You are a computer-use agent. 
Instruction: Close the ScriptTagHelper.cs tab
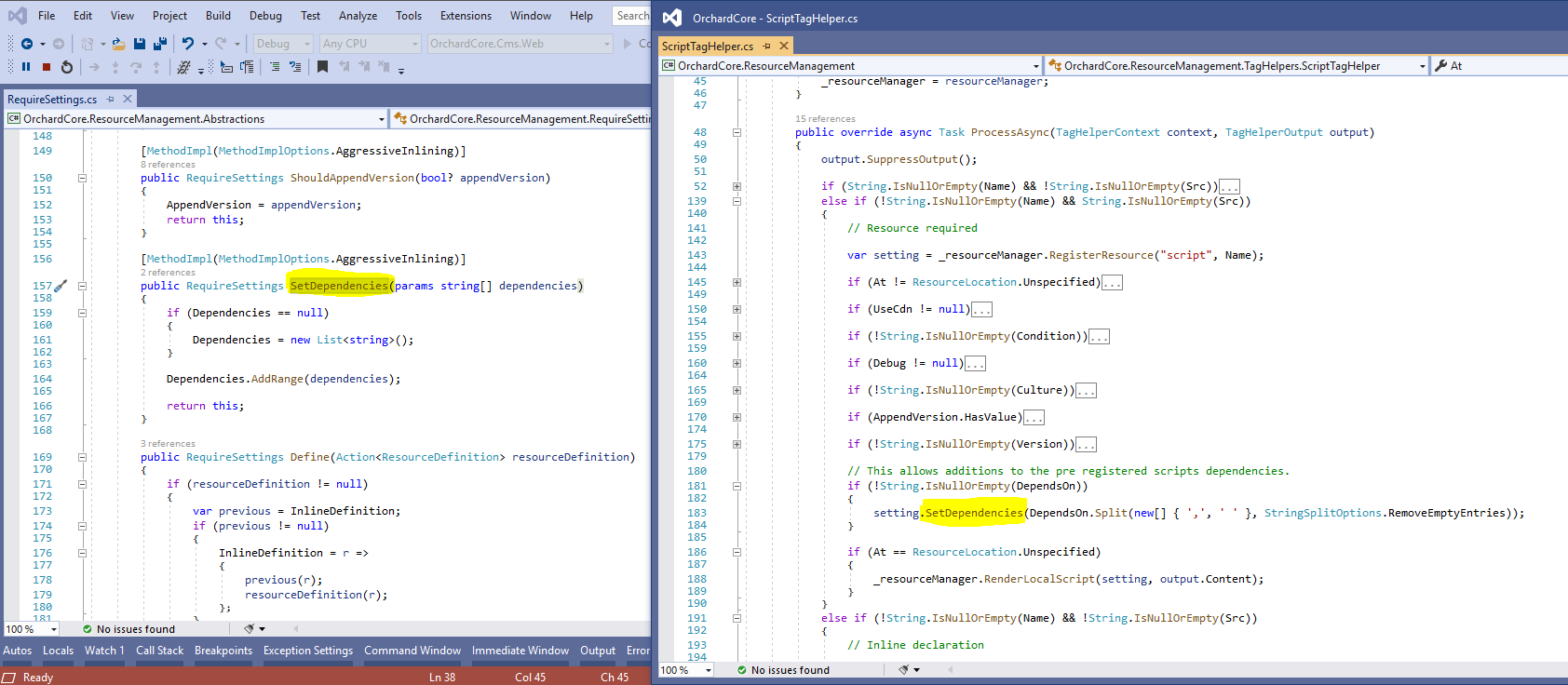(784, 46)
